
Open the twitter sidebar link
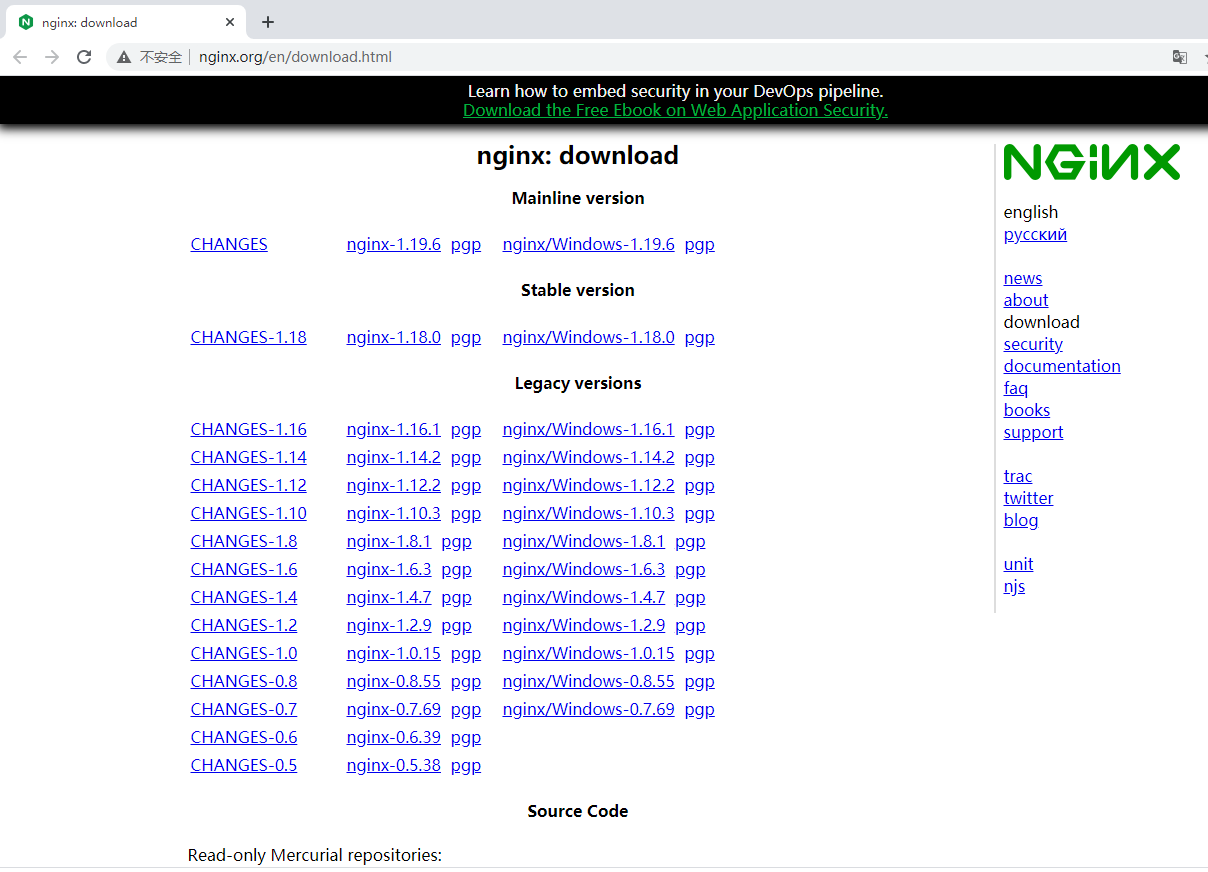tap(1028, 498)
